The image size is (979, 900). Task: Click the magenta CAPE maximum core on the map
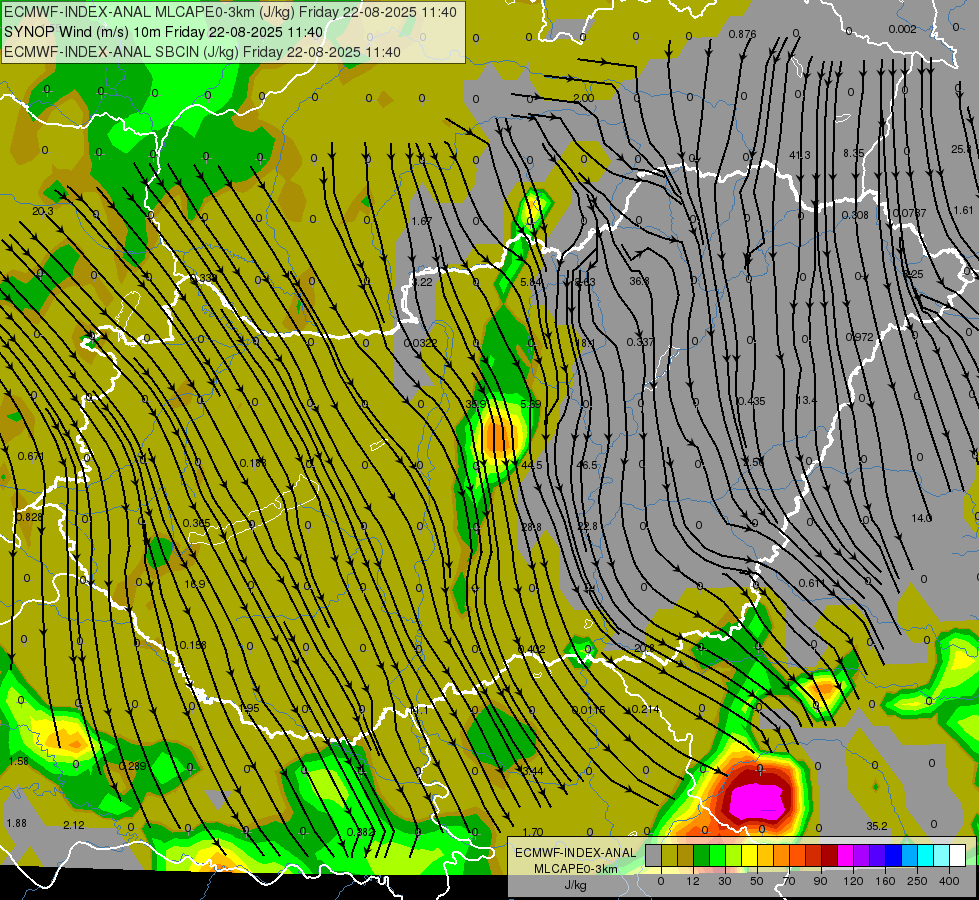(757, 801)
